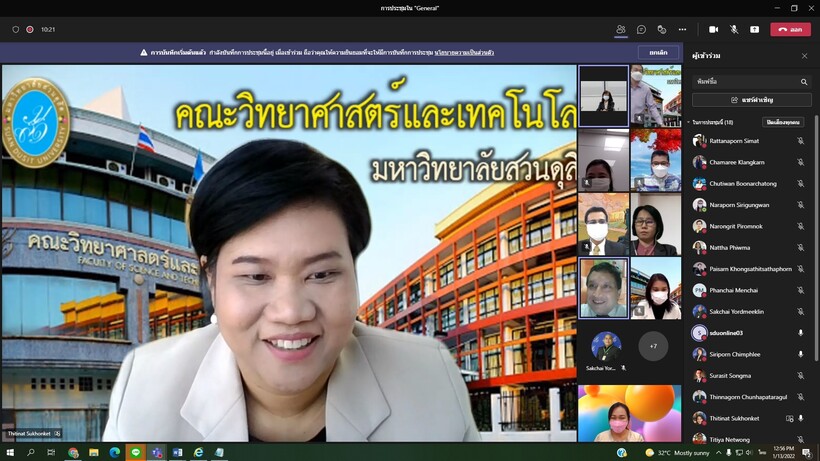Toggle mic icon for sduonline03

click(800, 333)
